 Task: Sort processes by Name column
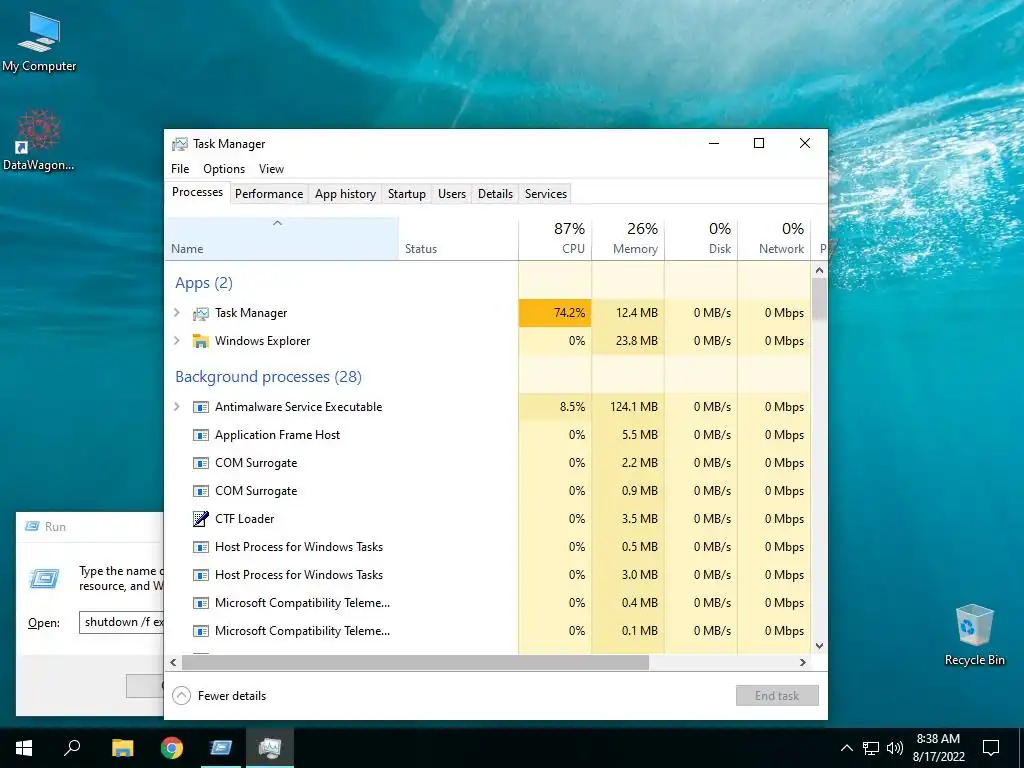pos(281,239)
